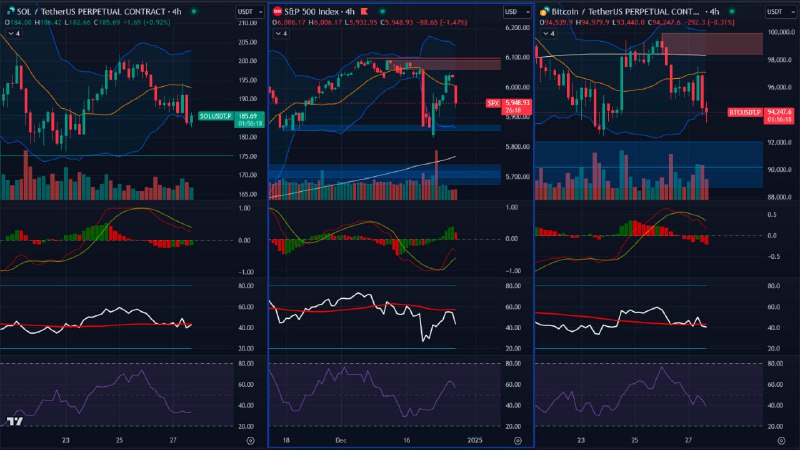Click the red flag icon beside S&P 500 title
Image resolution: width=800 pixels, height=450 pixels.
click(364, 11)
